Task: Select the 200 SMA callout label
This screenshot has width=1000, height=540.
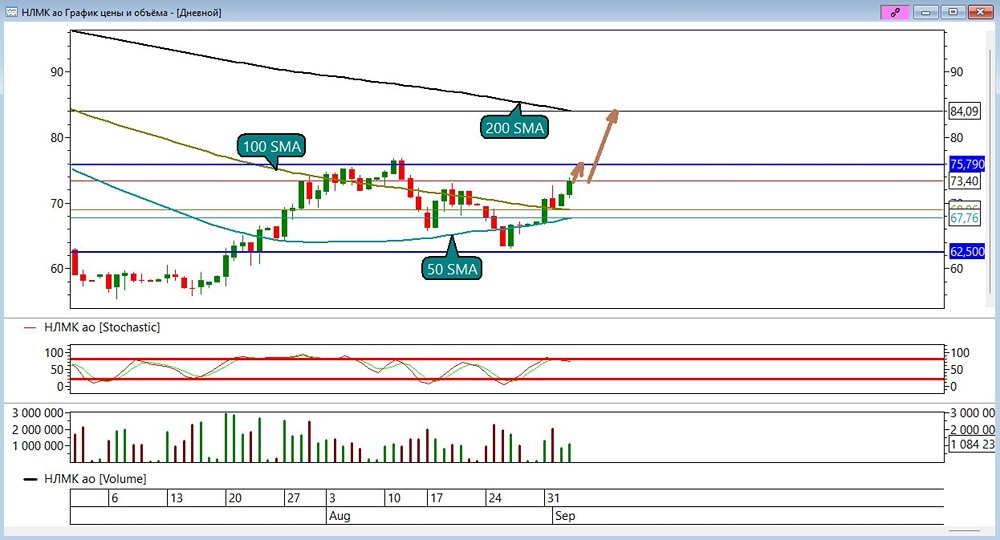Action: (515, 128)
